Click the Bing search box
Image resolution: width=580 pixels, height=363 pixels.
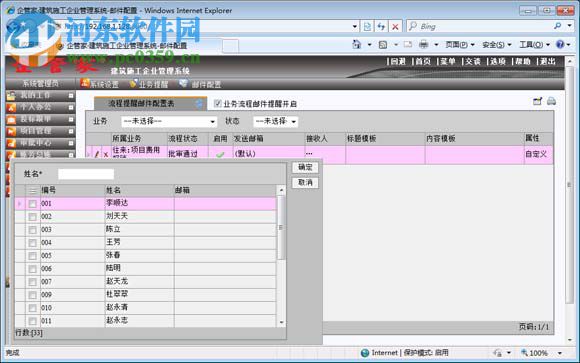480,26
